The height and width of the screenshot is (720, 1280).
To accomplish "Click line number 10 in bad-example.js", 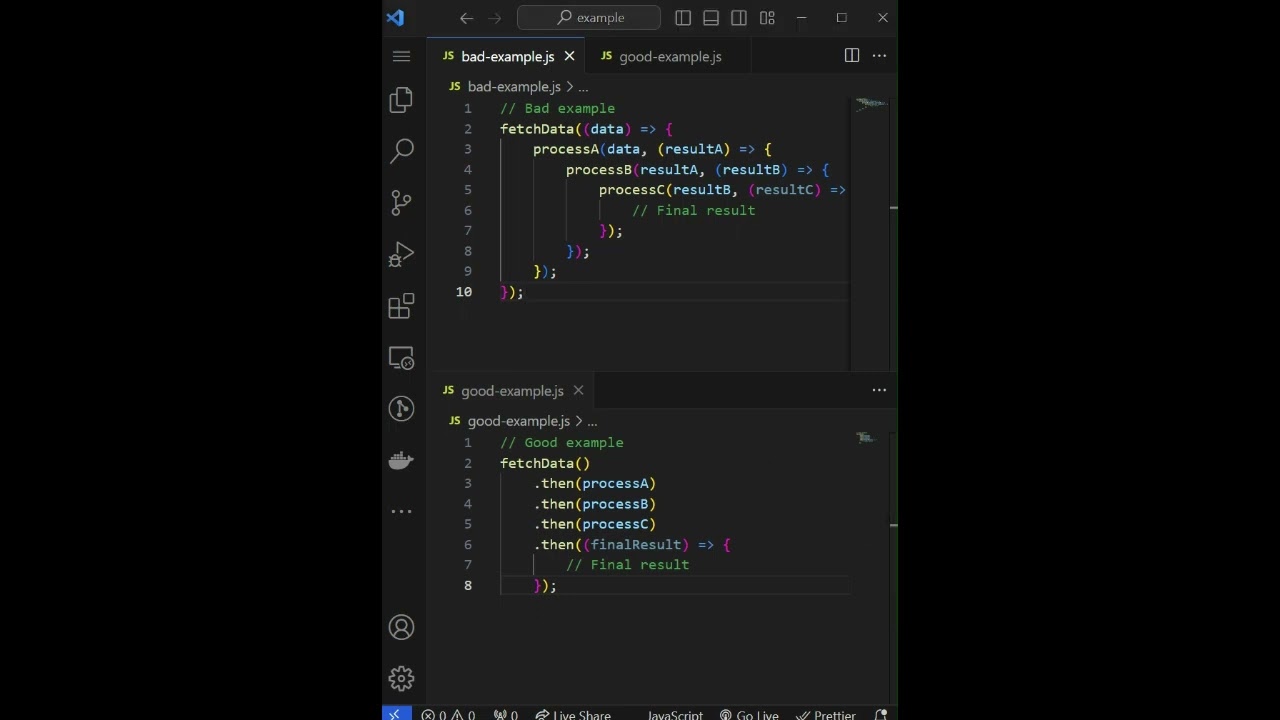I will point(463,292).
